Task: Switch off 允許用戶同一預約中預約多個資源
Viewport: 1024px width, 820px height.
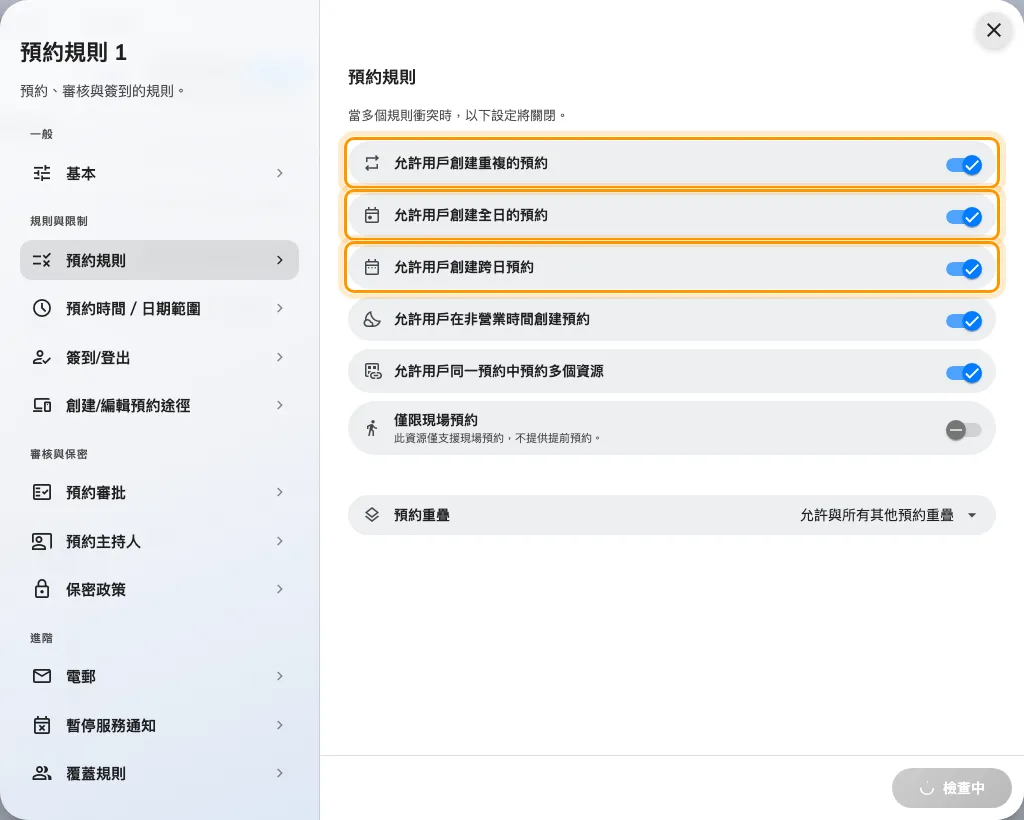Action: click(964, 373)
